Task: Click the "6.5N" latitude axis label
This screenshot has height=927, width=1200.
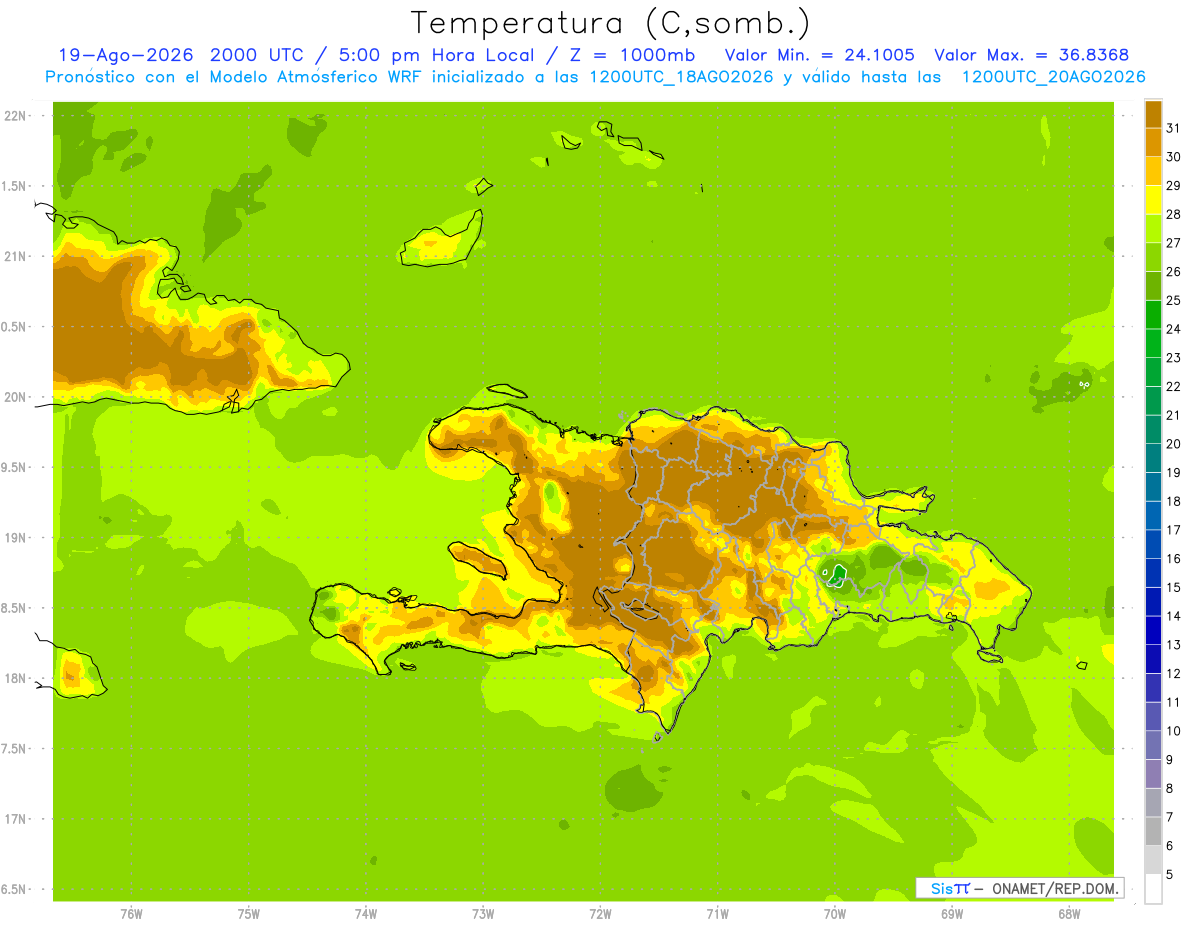Action: coord(15,889)
